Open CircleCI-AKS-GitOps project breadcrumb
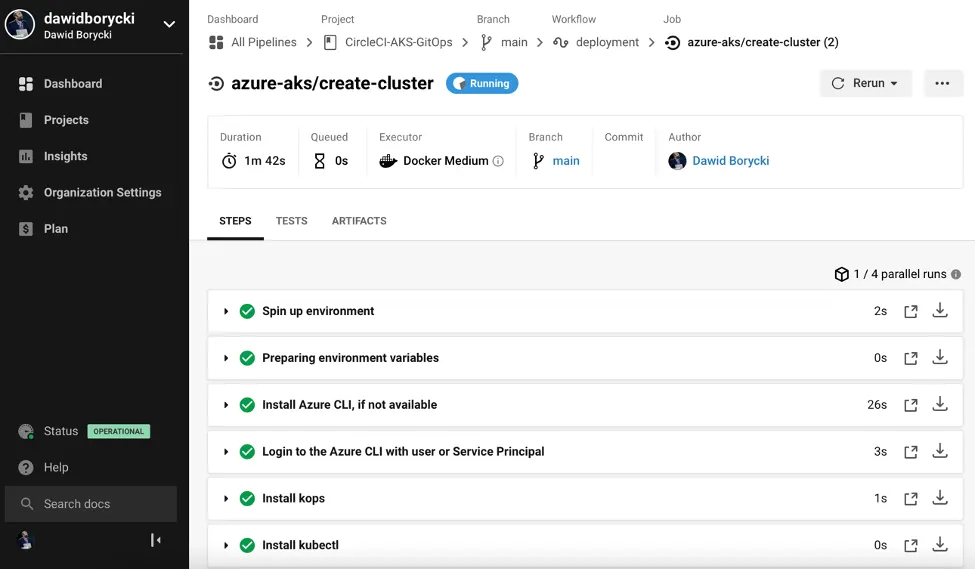This screenshot has width=977, height=570. (398, 42)
